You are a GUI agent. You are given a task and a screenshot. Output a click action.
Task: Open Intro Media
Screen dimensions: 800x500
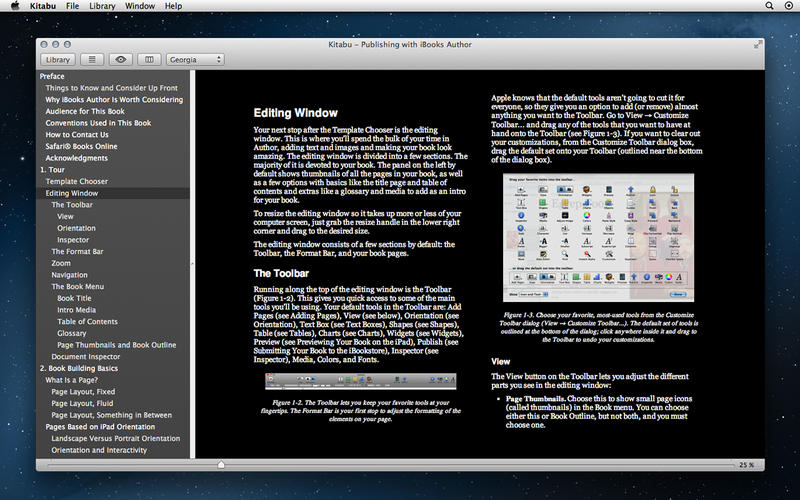76,310
